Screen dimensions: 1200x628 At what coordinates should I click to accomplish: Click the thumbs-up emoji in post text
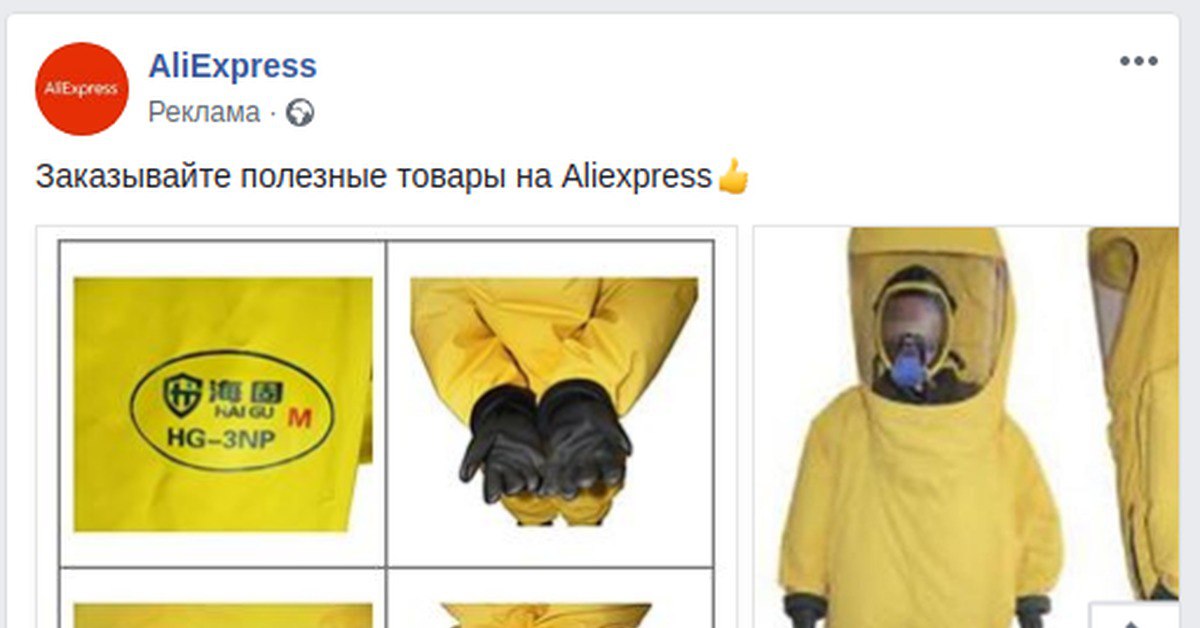[x=734, y=177]
